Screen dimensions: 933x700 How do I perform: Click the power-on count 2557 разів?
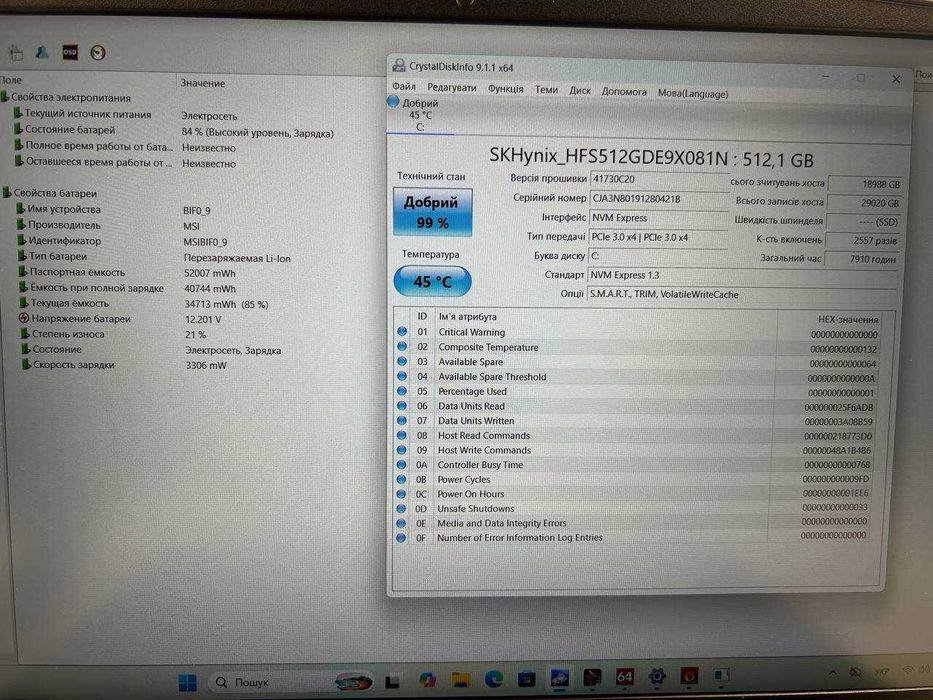coord(862,240)
